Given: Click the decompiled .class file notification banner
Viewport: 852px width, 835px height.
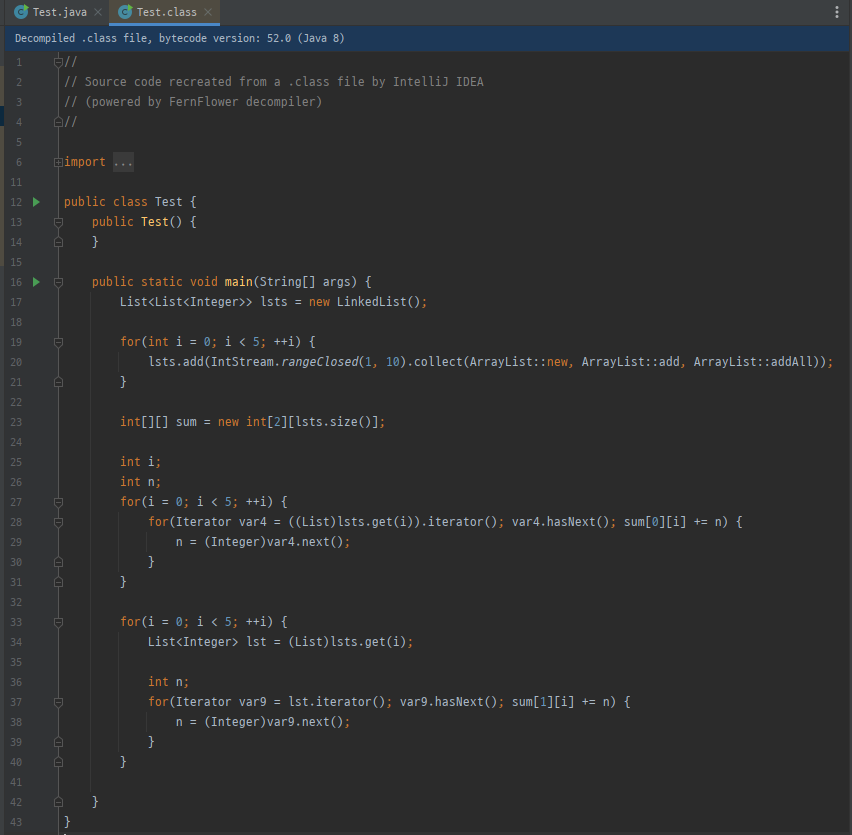Looking at the screenshot, I should click(180, 38).
